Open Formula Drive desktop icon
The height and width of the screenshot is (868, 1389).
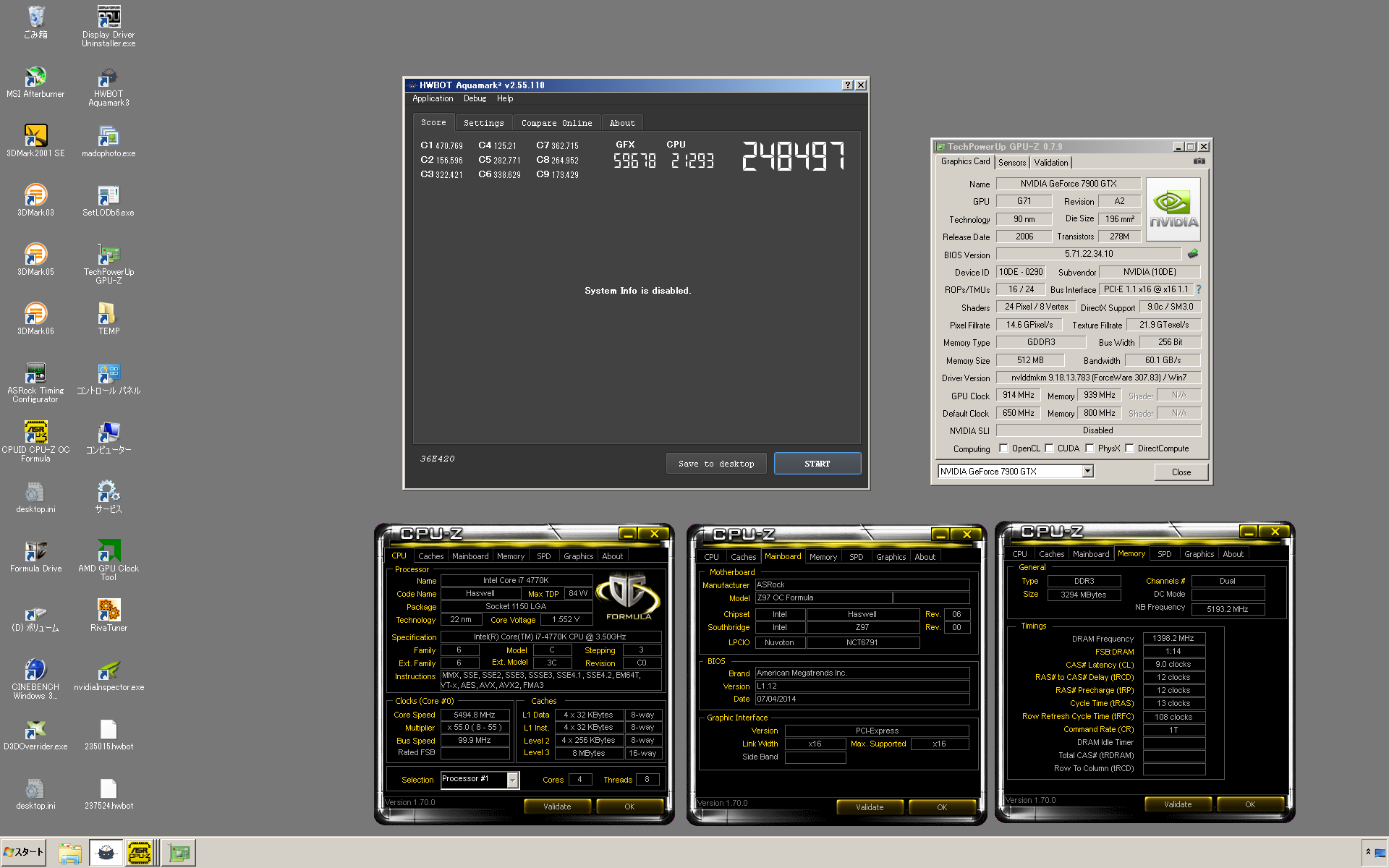(35, 556)
